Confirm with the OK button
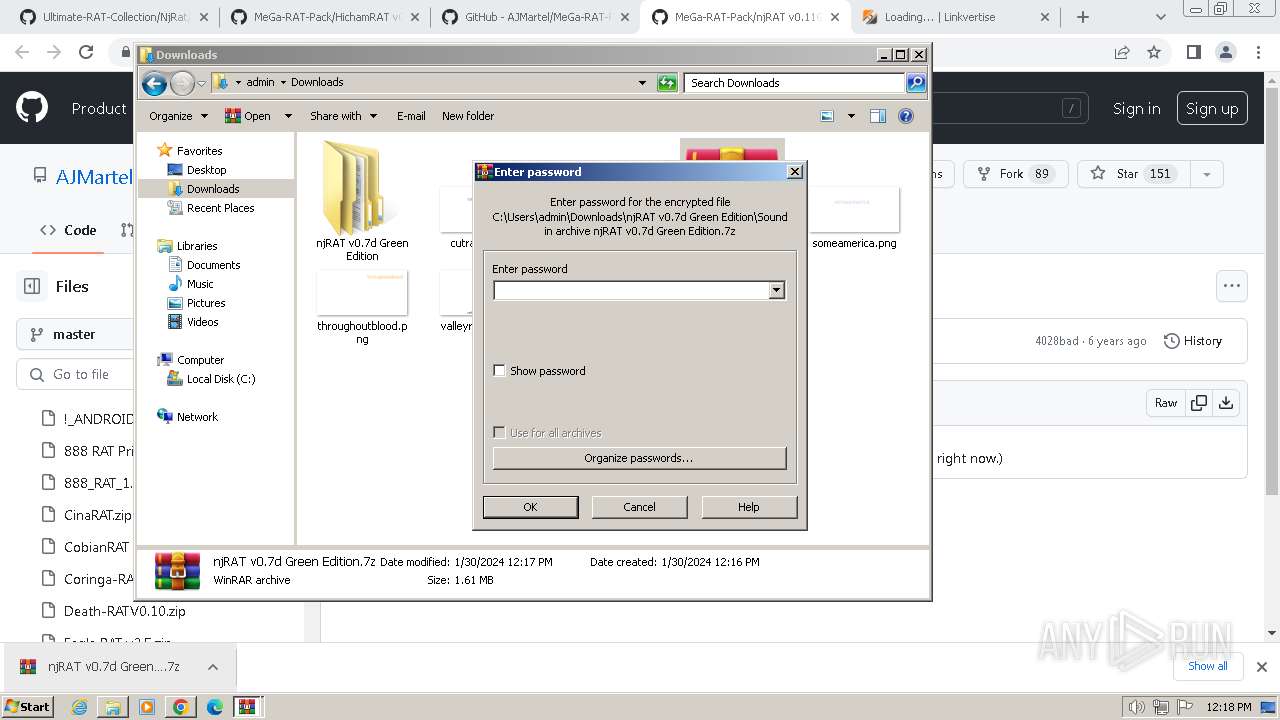Viewport: 1280px width, 720px height. (x=530, y=507)
